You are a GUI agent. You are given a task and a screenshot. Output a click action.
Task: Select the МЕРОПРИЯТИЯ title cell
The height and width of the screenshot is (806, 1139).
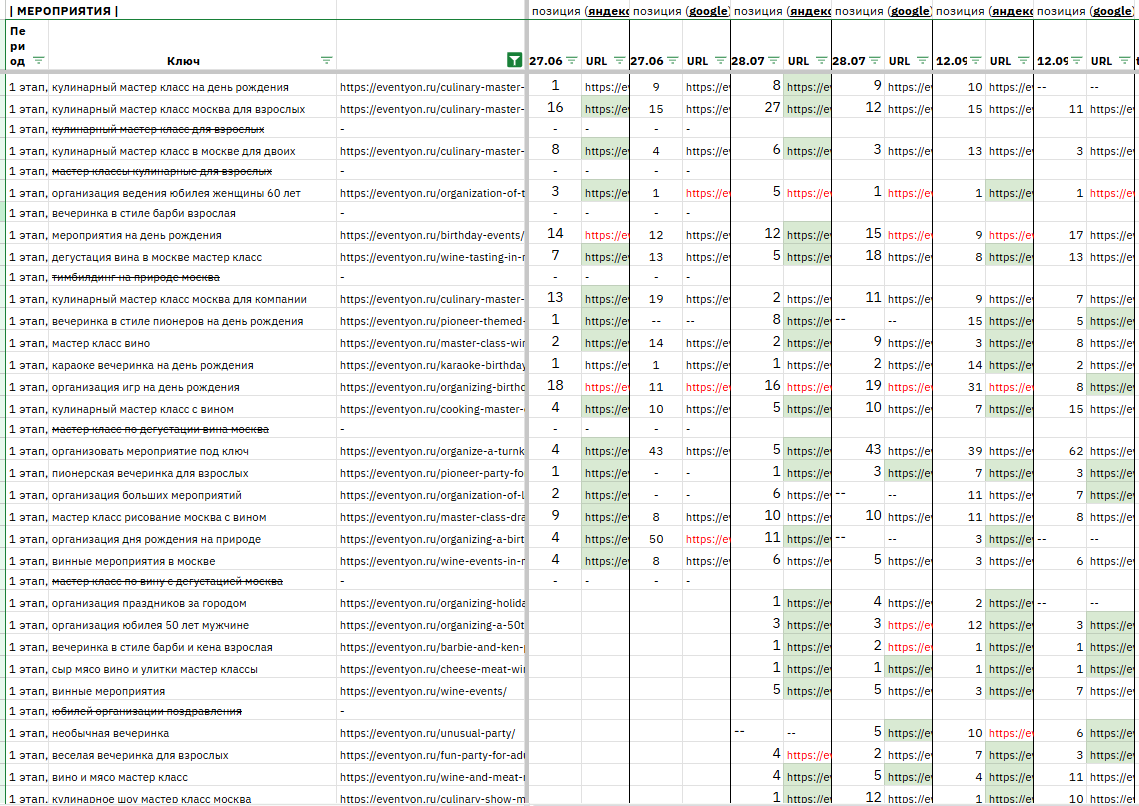tap(66, 11)
